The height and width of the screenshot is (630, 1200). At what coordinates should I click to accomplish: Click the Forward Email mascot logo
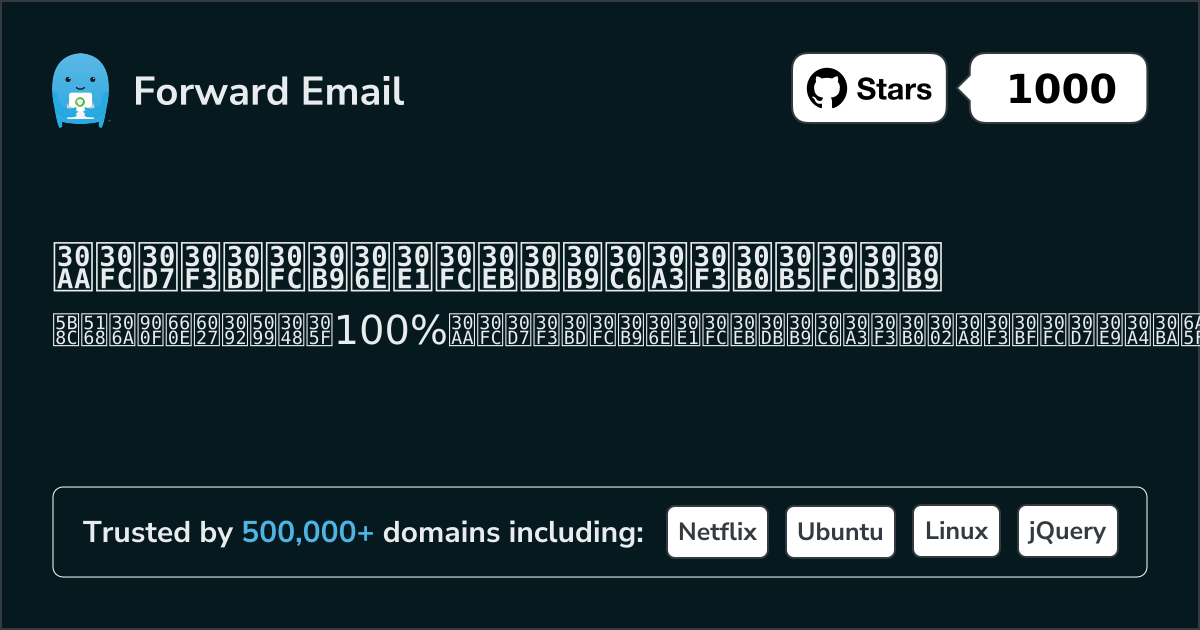tap(79, 91)
